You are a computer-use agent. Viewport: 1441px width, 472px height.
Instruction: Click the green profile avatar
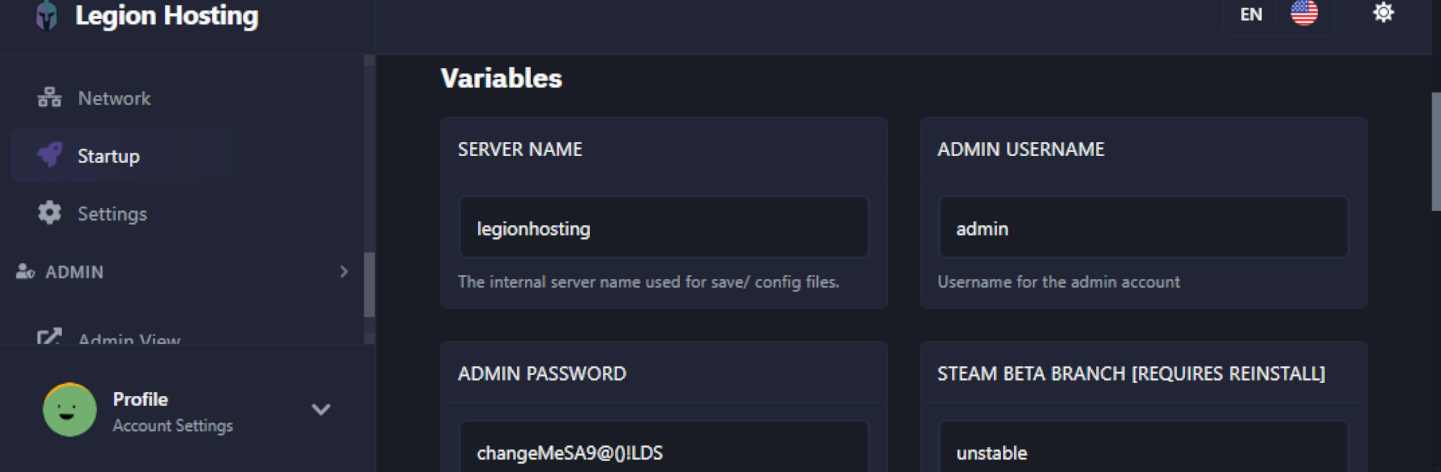click(x=70, y=410)
